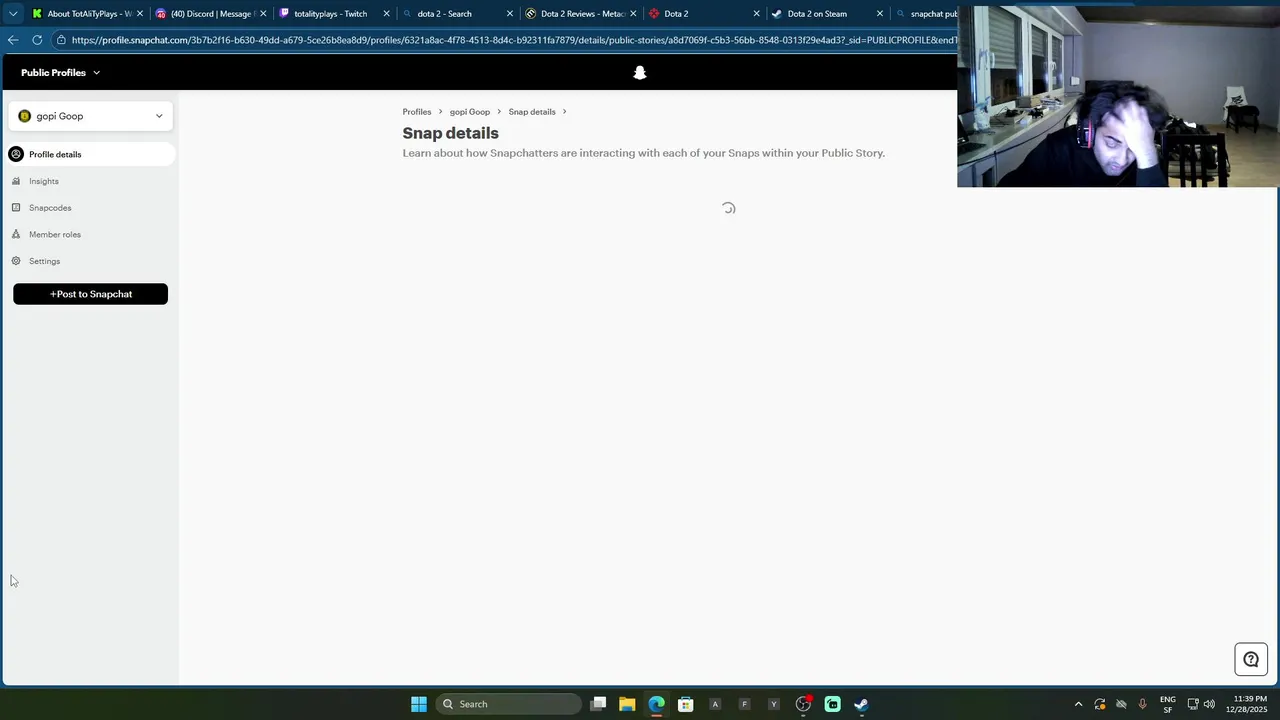Click the Member roles person icon
The height and width of the screenshot is (720, 1280).
pos(16,234)
